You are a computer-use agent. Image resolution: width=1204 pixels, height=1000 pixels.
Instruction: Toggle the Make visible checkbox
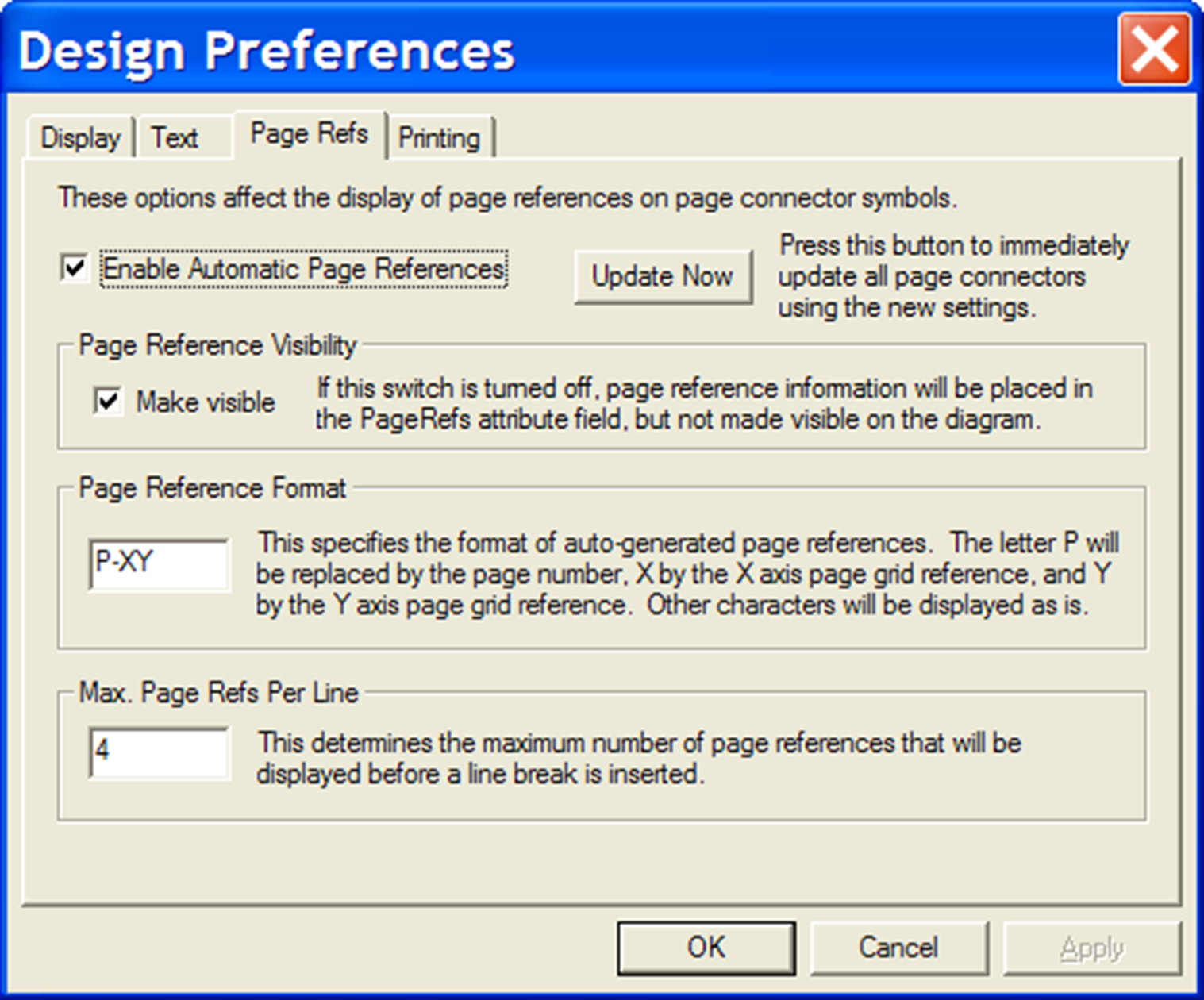click(108, 402)
